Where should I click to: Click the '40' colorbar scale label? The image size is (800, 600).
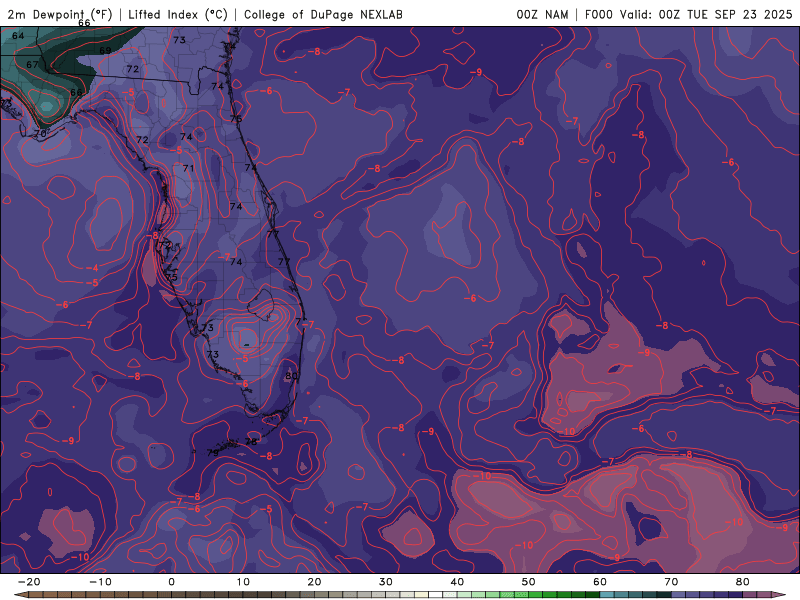(x=457, y=582)
